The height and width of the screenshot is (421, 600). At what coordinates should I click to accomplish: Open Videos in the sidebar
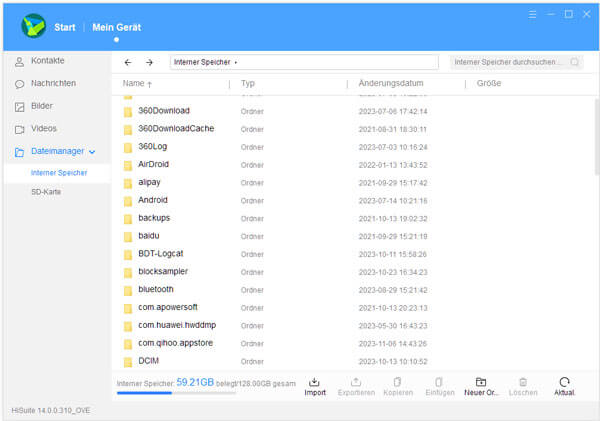pos(43,129)
